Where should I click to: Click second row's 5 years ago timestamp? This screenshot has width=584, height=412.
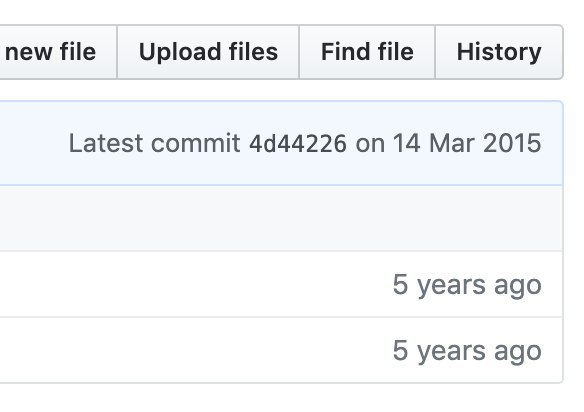467,351
